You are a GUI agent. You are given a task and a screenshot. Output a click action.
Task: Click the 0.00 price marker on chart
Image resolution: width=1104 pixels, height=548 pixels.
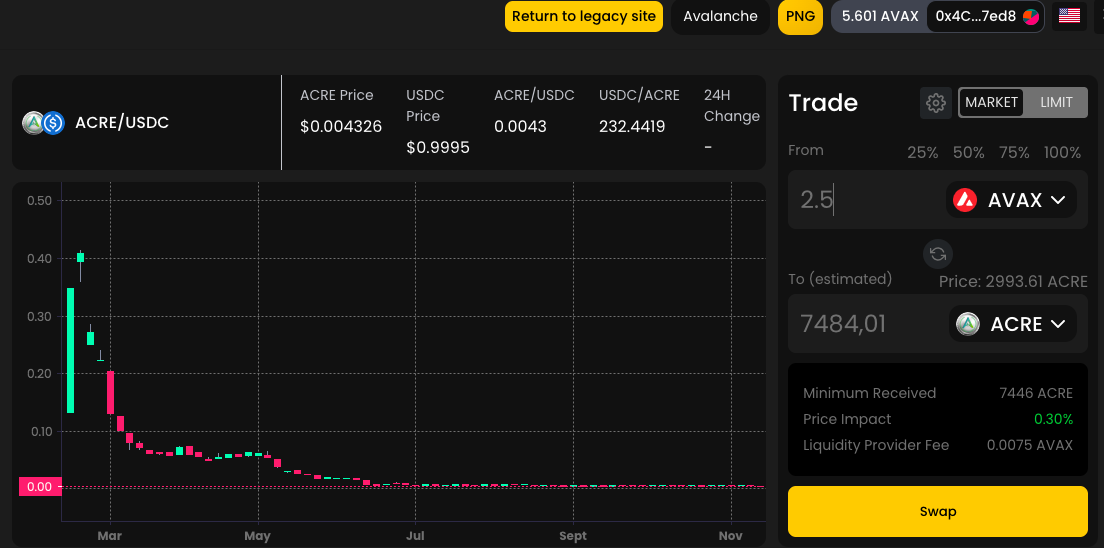[x=39, y=487]
